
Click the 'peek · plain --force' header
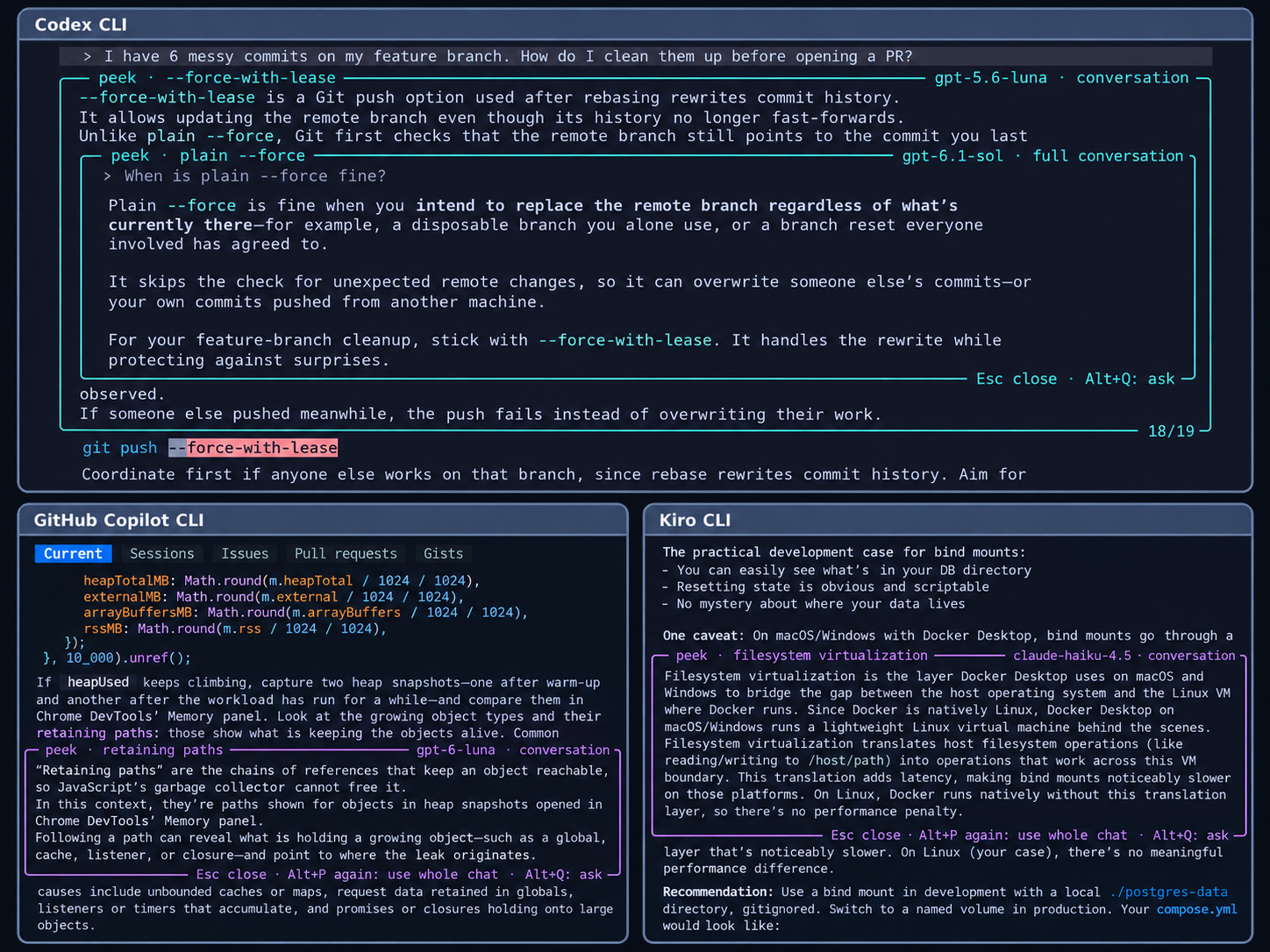[x=208, y=156]
